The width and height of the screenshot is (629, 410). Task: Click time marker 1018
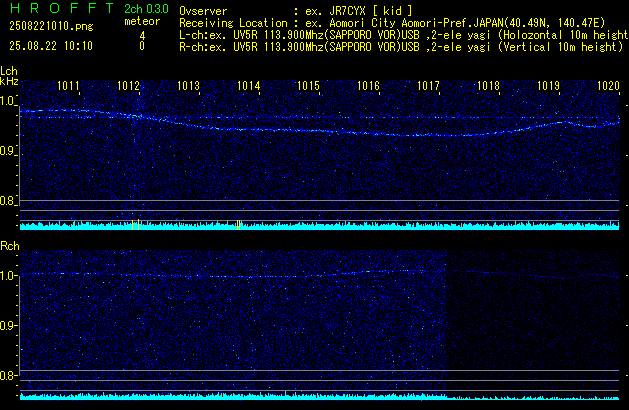[488, 86]
